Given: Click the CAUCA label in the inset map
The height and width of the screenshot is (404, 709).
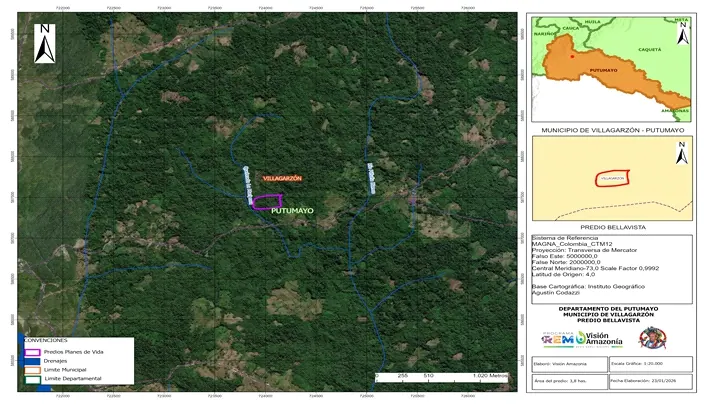Looking at the screenshot, I should click(571, 28).
